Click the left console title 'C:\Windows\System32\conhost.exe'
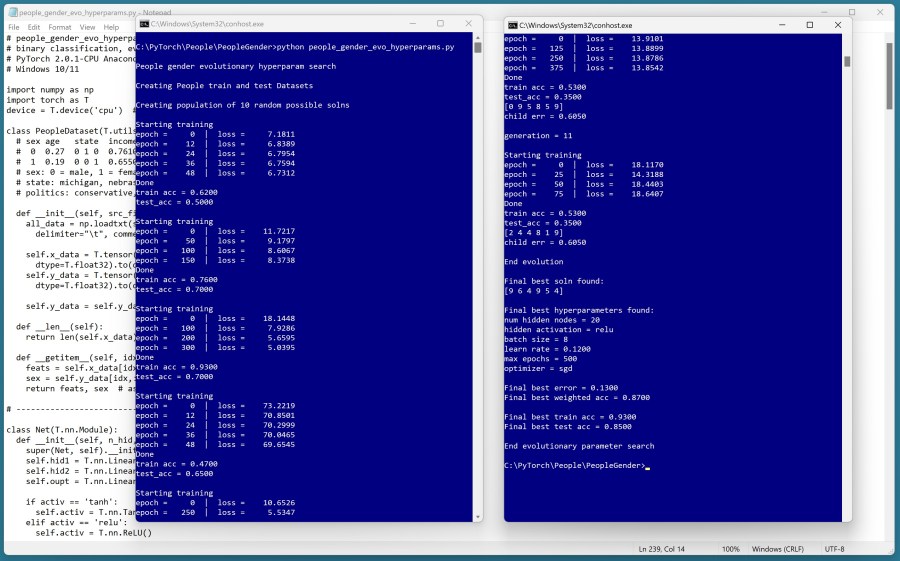Screen dimensions: 900x561 coord(207,24)
